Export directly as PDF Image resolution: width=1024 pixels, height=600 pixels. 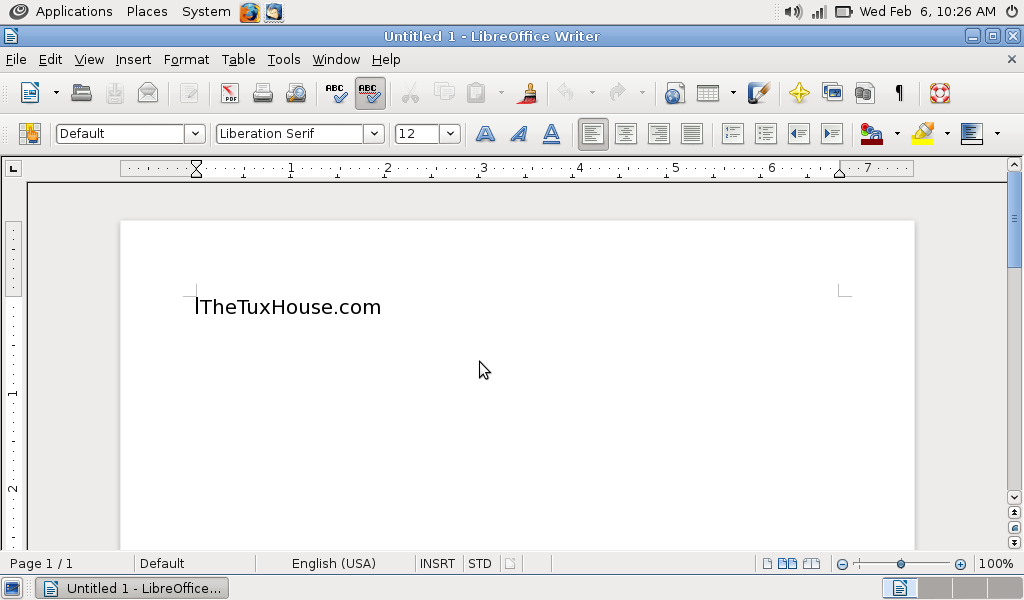point(230,93)
